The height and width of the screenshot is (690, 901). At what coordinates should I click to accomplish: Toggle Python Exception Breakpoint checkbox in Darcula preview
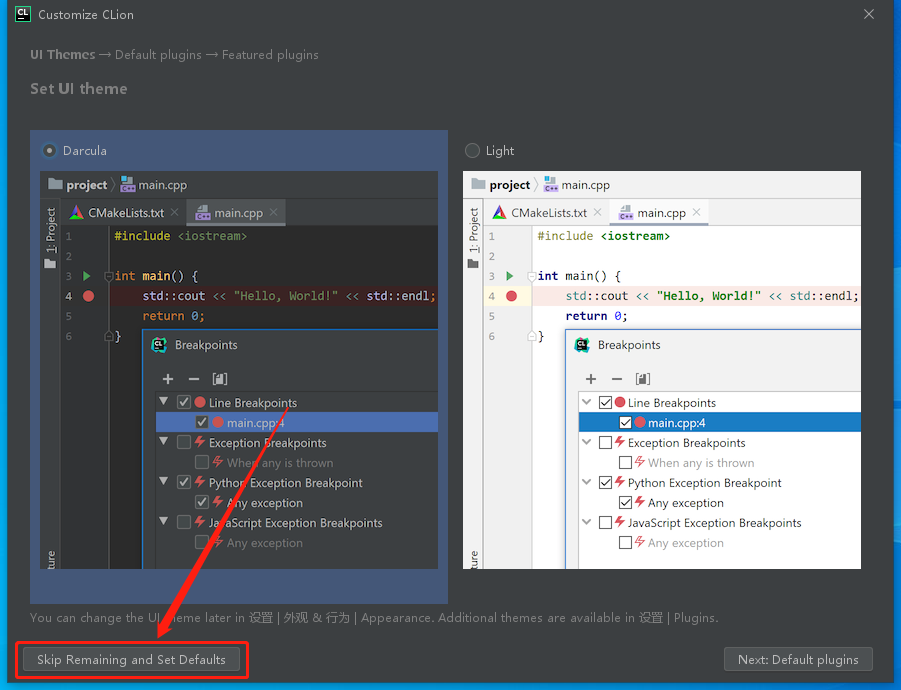click(x=184, y=482)
